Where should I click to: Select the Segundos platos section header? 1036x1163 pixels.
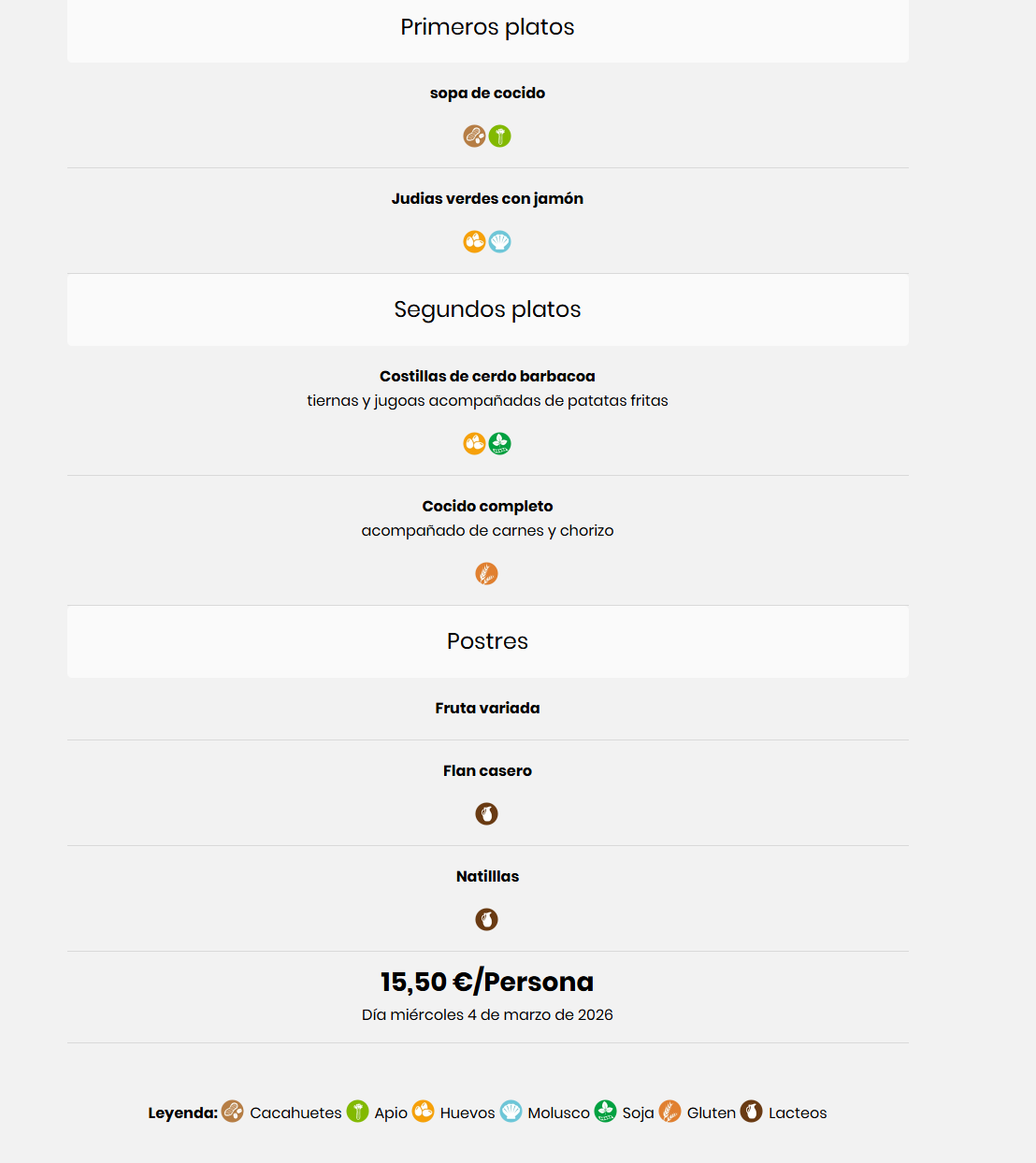coord(487,309)
